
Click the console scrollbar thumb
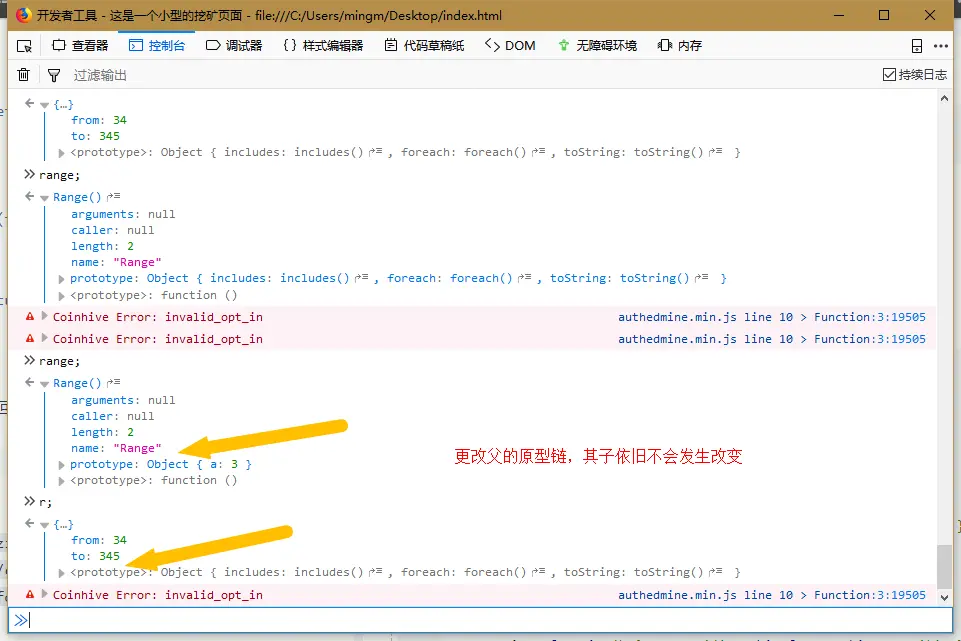(x=944, y=566)
